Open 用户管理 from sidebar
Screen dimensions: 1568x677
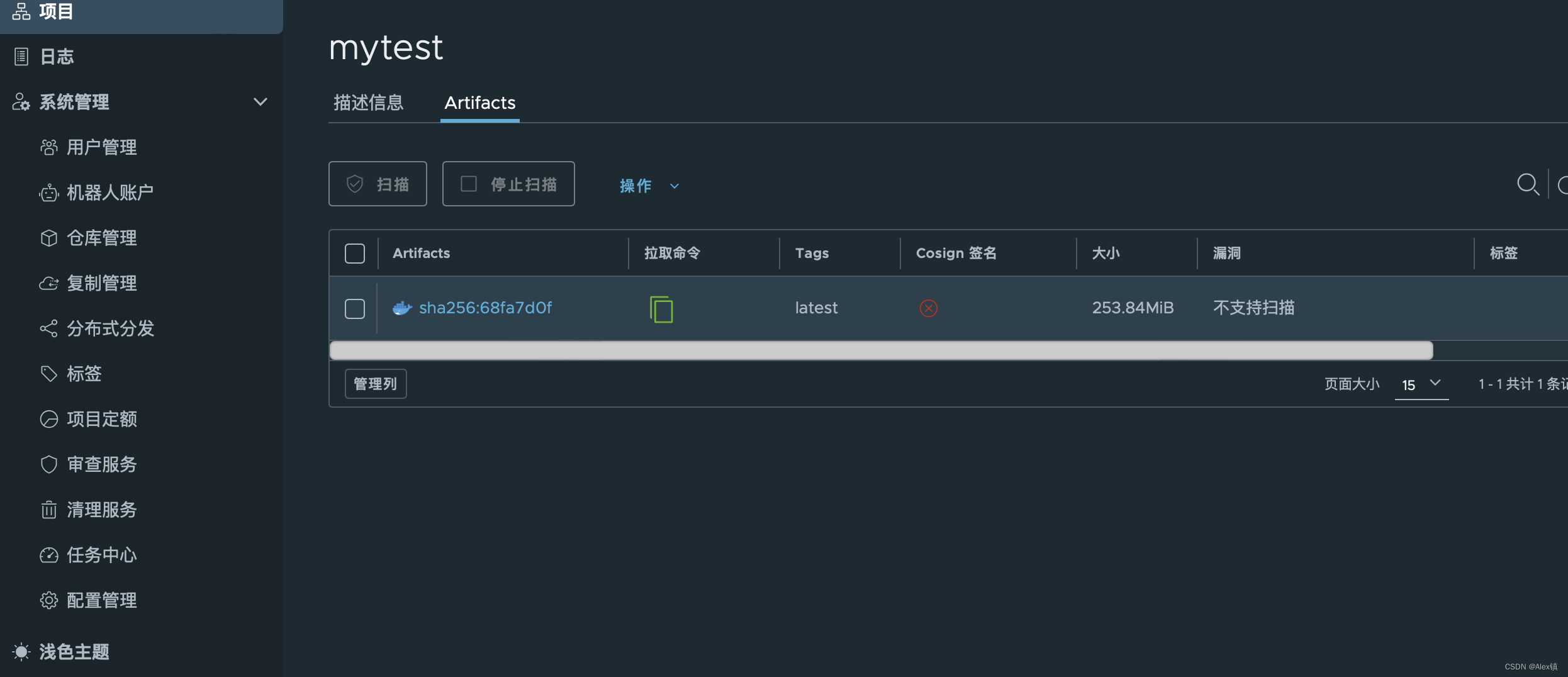coord(101,147)
